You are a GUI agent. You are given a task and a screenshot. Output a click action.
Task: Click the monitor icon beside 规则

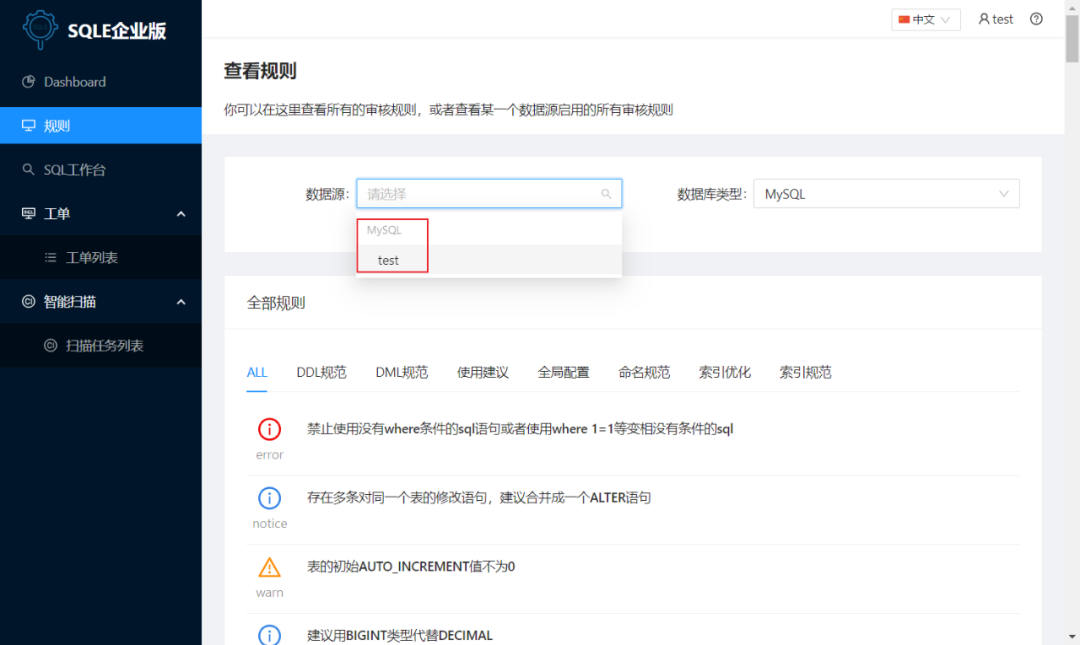coord(28,125)
